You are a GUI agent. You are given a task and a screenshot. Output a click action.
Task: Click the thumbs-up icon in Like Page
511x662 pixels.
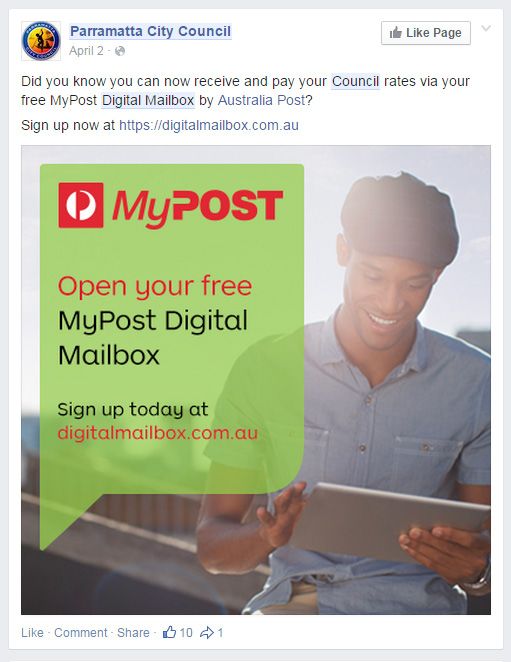pos(396,33)
